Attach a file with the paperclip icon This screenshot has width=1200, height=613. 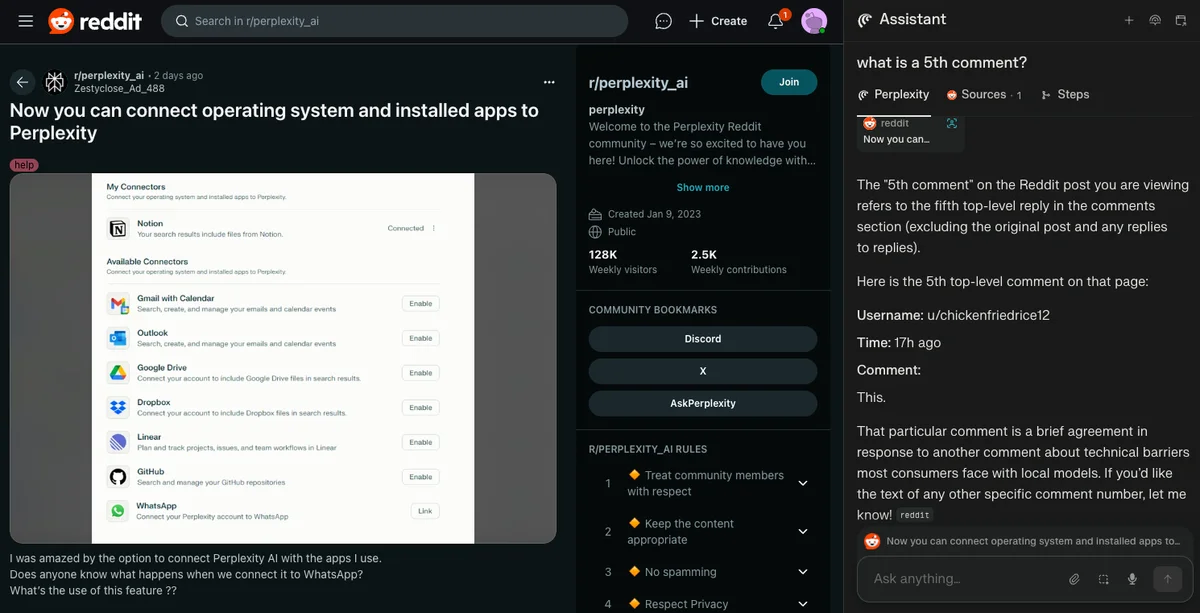tap(1074, 579)
